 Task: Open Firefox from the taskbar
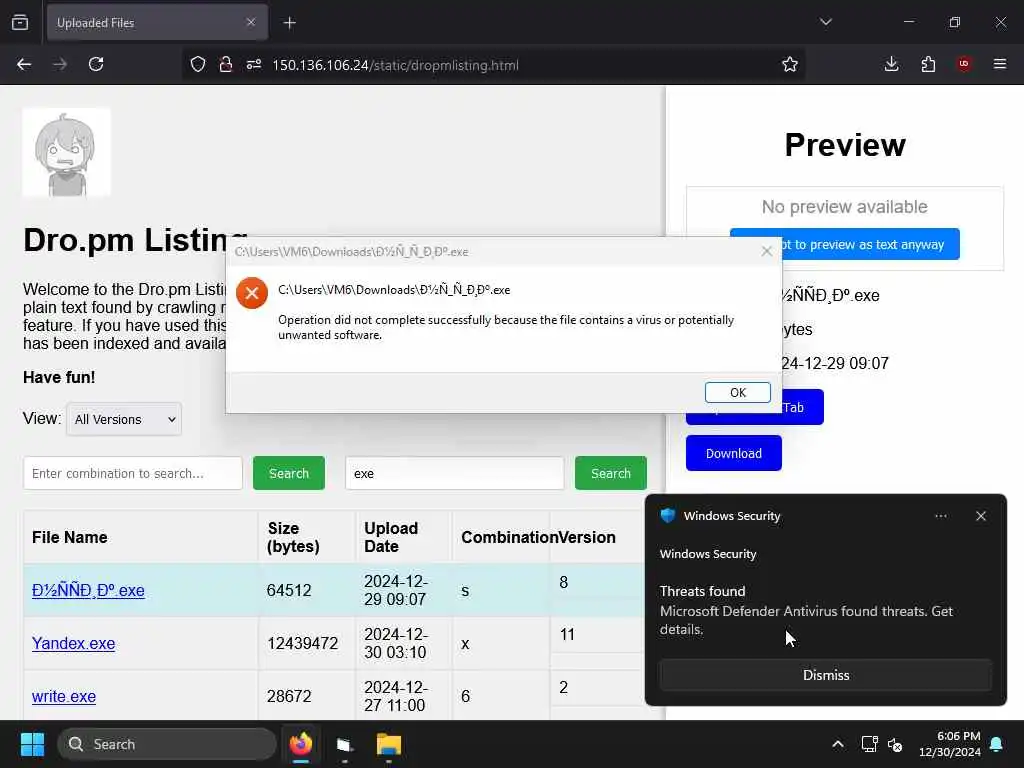[300, 744]
